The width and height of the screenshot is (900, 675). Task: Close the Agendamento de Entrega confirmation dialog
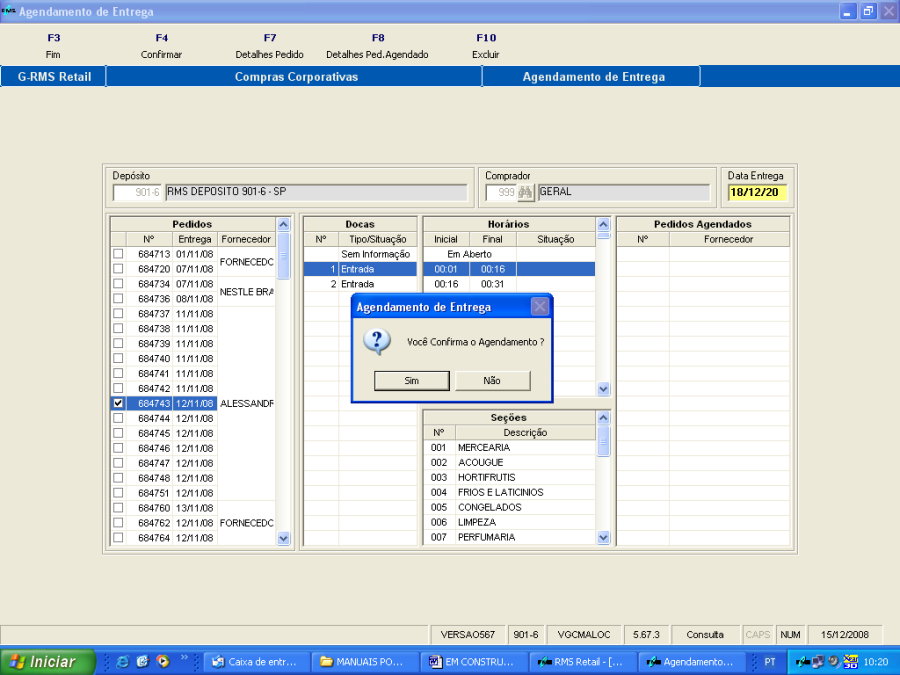[539, 307]
